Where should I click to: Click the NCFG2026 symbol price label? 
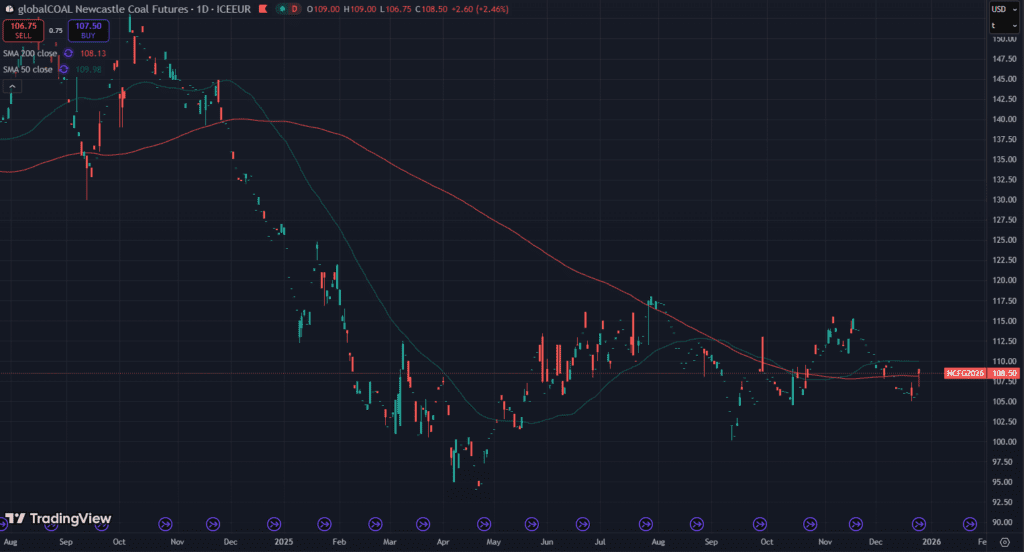(x=964, y=373)
